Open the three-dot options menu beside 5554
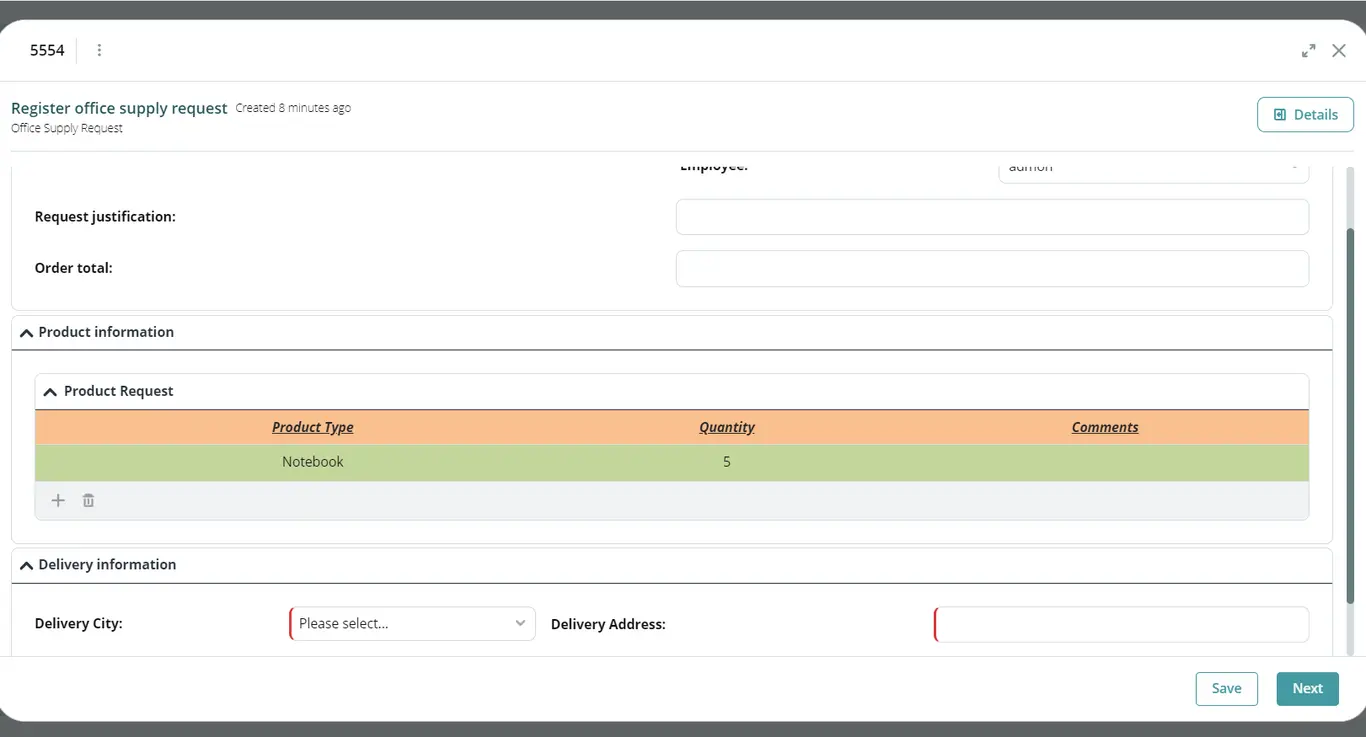Image resolution: width=1366 pixels, height=737 pixels. (99, 50)
